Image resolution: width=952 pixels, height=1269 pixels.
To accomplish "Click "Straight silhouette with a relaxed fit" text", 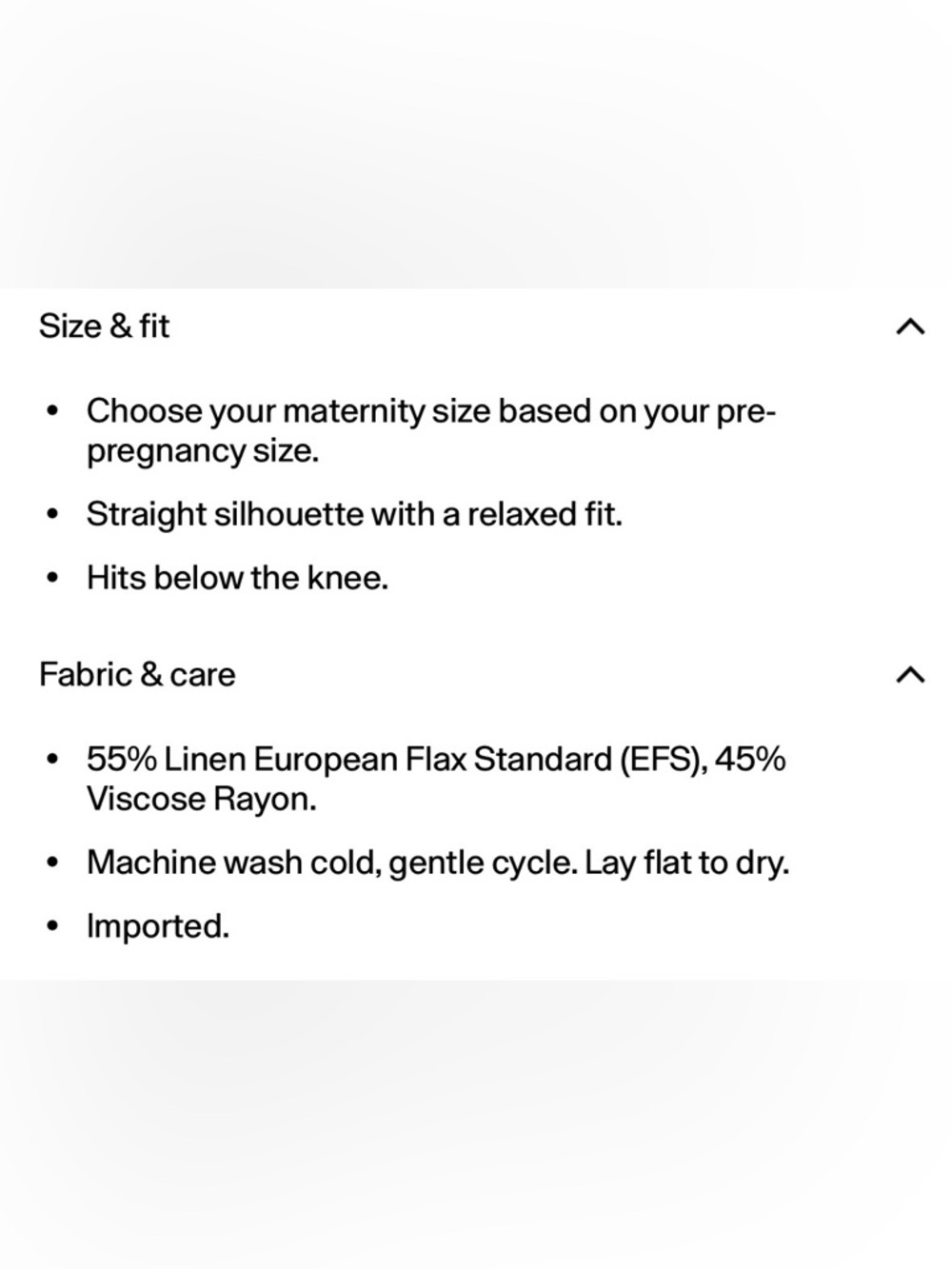I will [353, 514].
